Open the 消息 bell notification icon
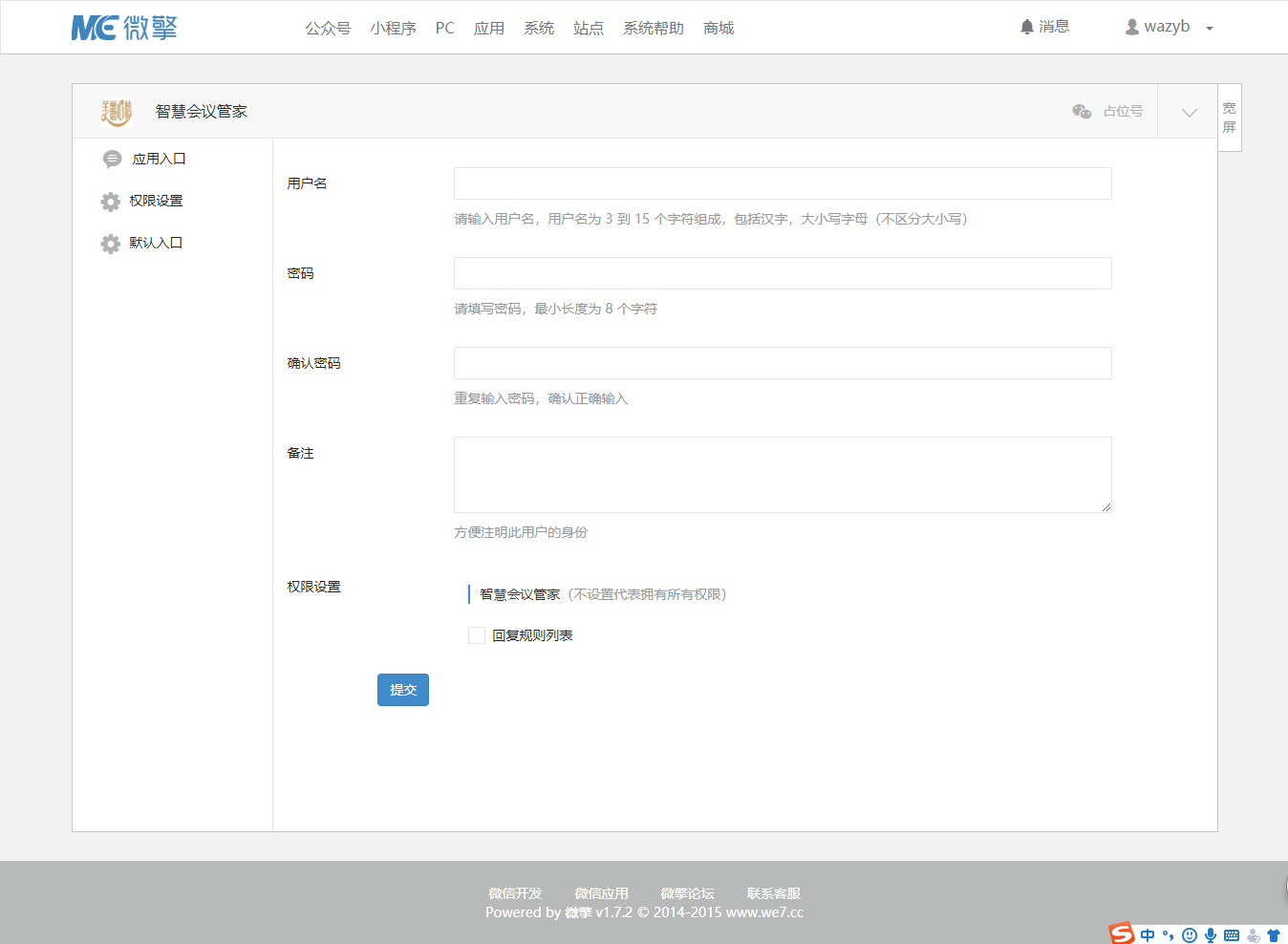The image size is (1288, 944). pos(1026,27)
